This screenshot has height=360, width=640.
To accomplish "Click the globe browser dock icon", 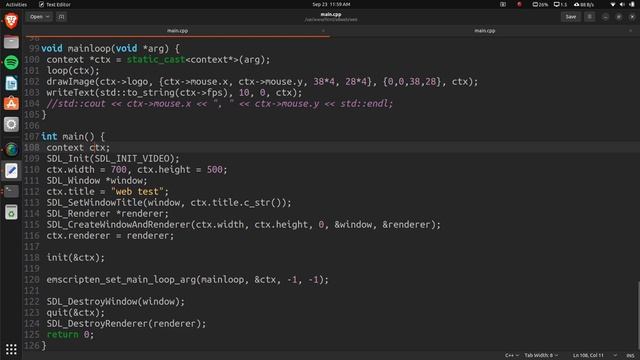I will (11, 149).
